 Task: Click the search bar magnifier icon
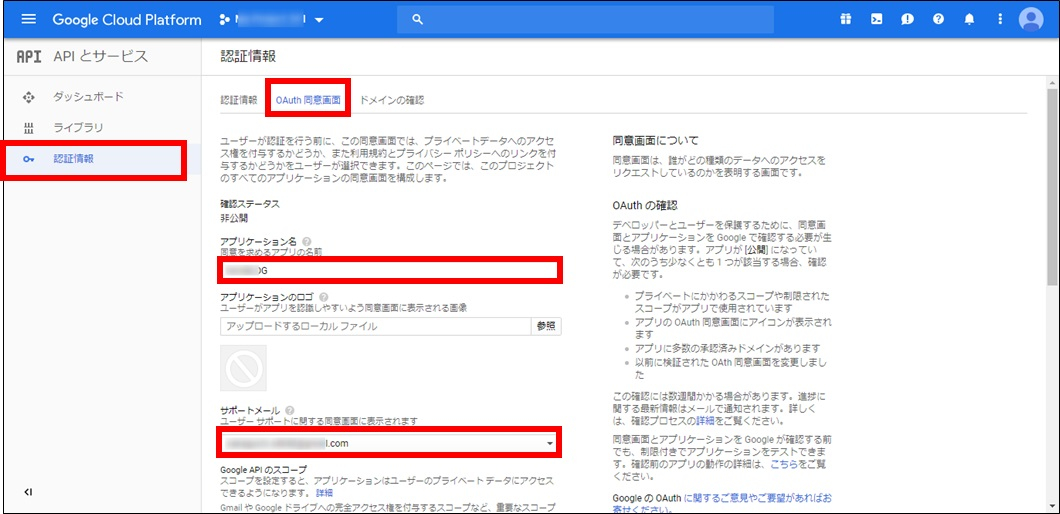click(417, 20)
